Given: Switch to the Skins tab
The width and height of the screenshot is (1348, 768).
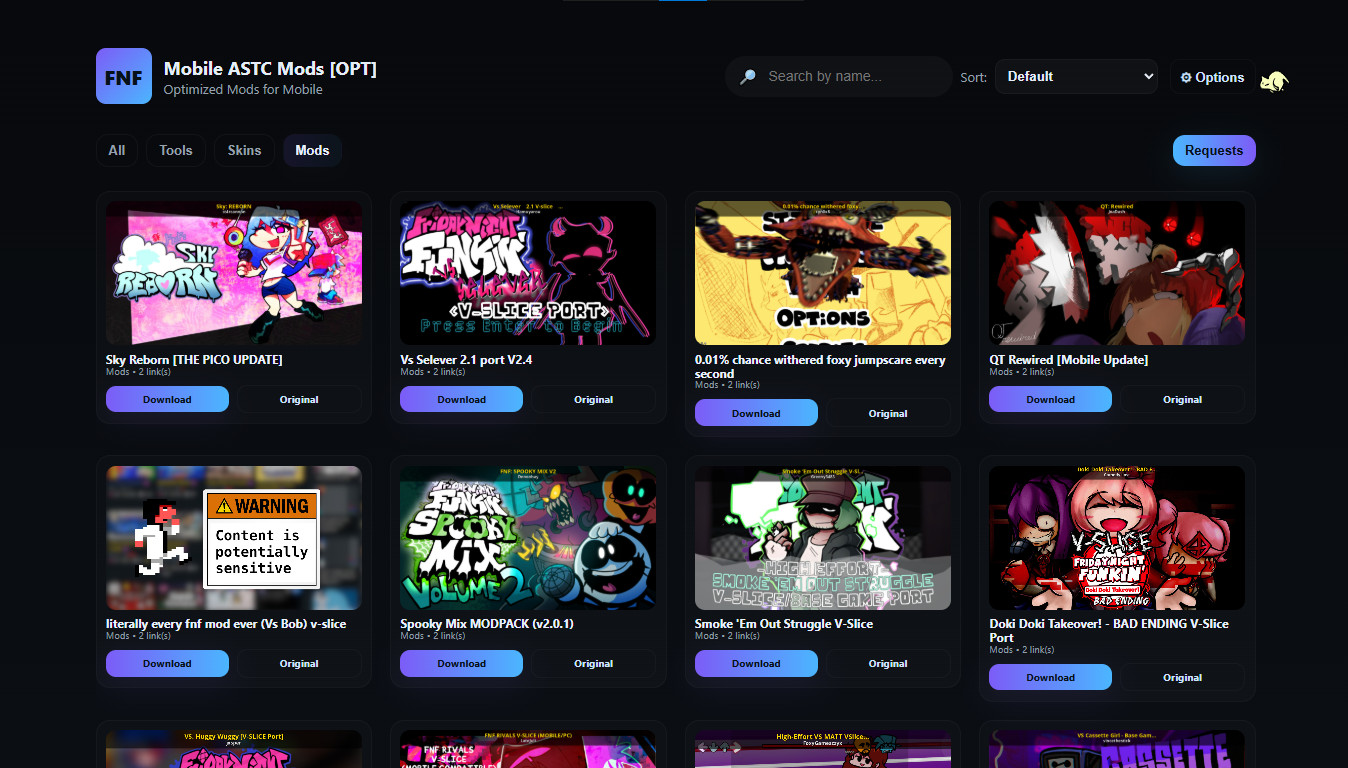Looking at the screenshot, I should pos(244,150).
